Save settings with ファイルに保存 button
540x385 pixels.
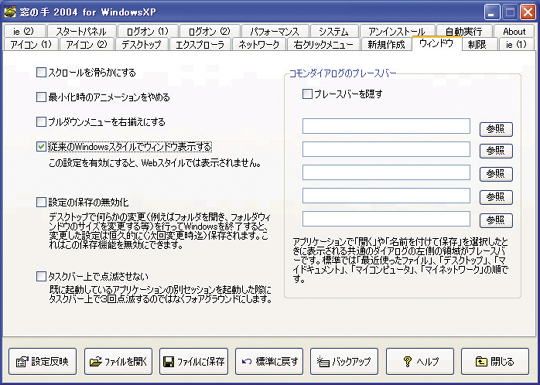pos(194,361)
